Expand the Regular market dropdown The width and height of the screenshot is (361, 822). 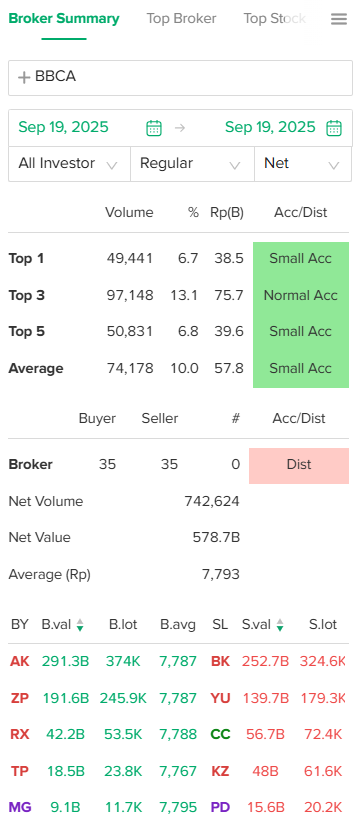[x=192, y=164]
